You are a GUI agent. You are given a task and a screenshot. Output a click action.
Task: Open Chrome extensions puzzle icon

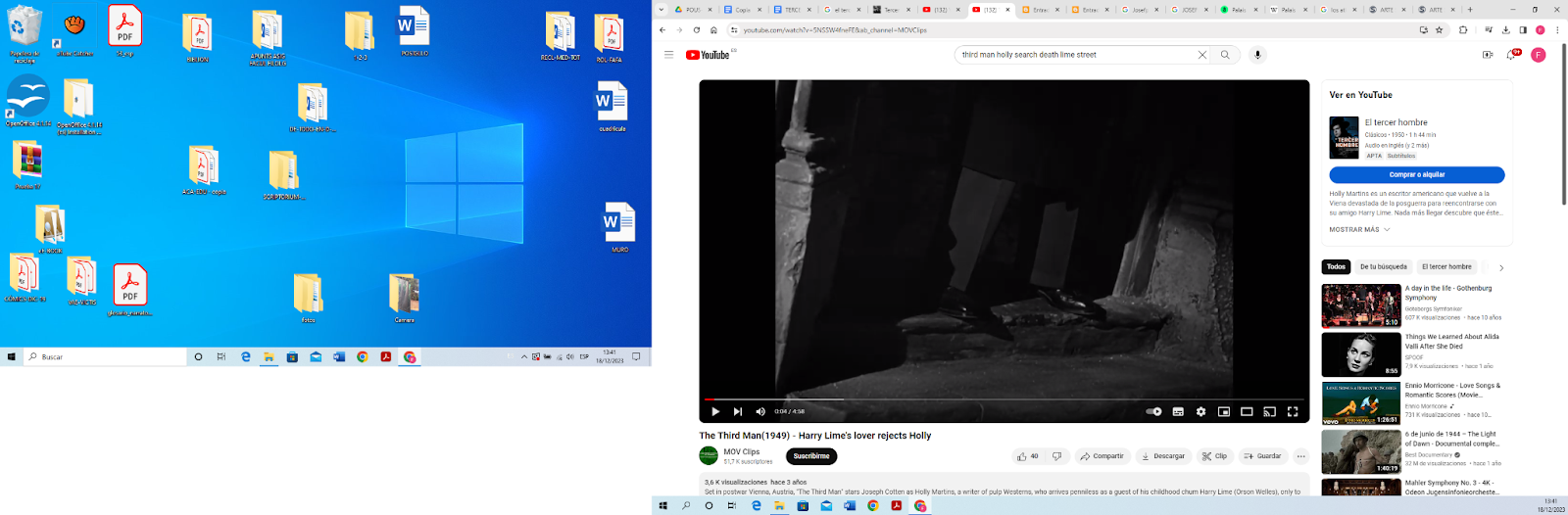(1463, 30)
